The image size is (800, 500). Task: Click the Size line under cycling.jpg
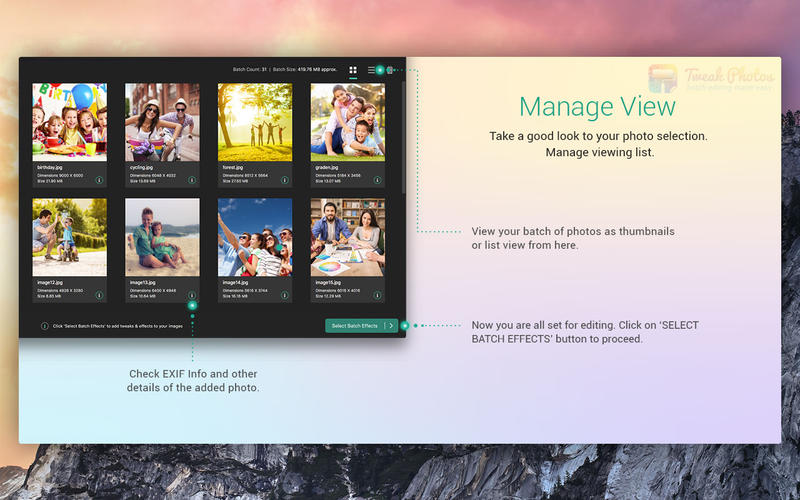pos(142,181)
